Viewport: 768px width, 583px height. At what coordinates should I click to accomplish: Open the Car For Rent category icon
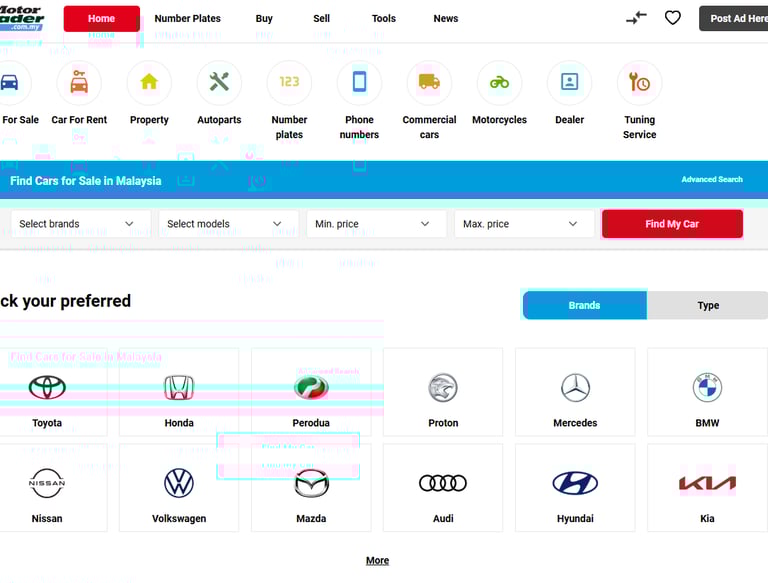point(79,82)
